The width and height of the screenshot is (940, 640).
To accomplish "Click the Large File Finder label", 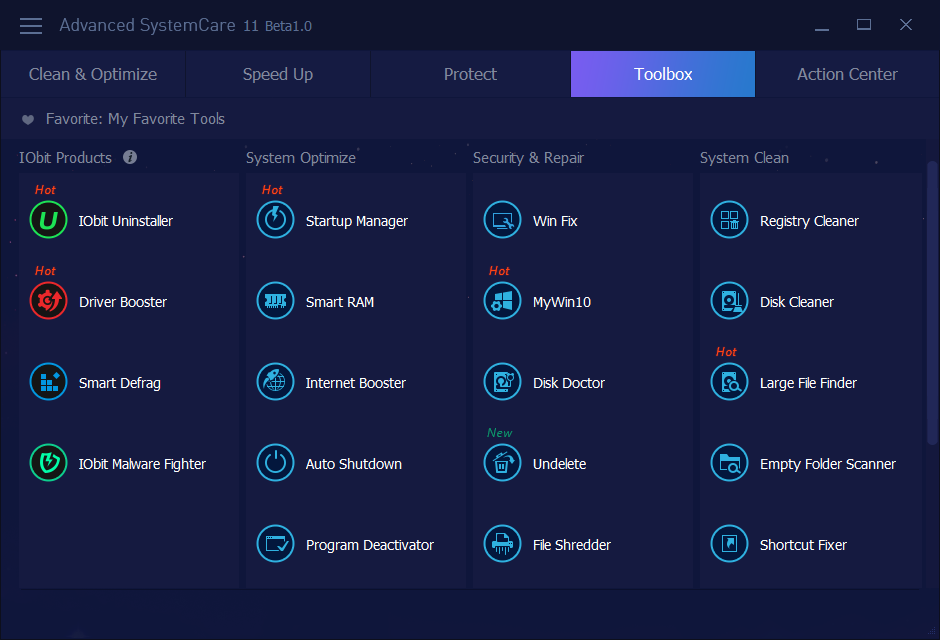I will (808, 383).
